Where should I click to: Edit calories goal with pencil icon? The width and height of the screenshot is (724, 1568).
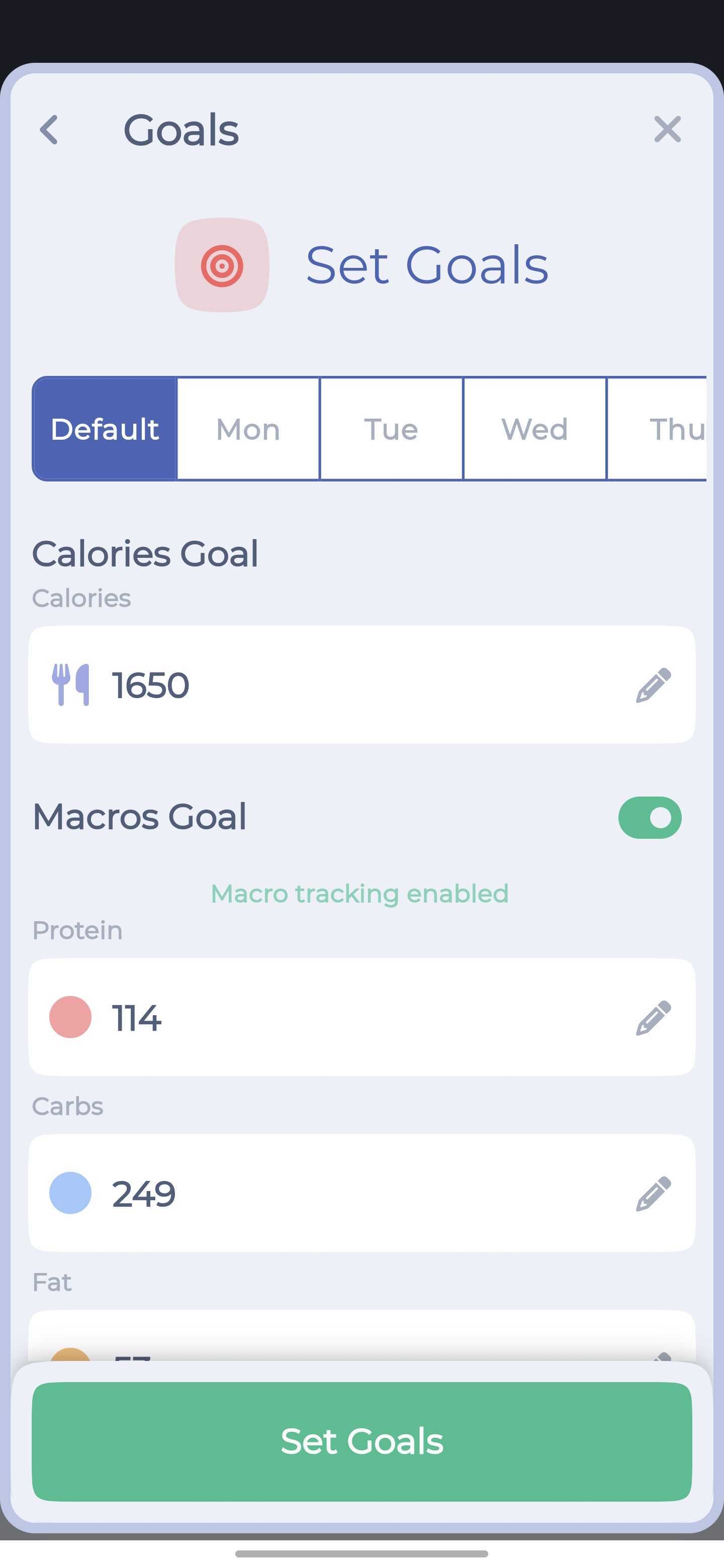tap(653, 685)
